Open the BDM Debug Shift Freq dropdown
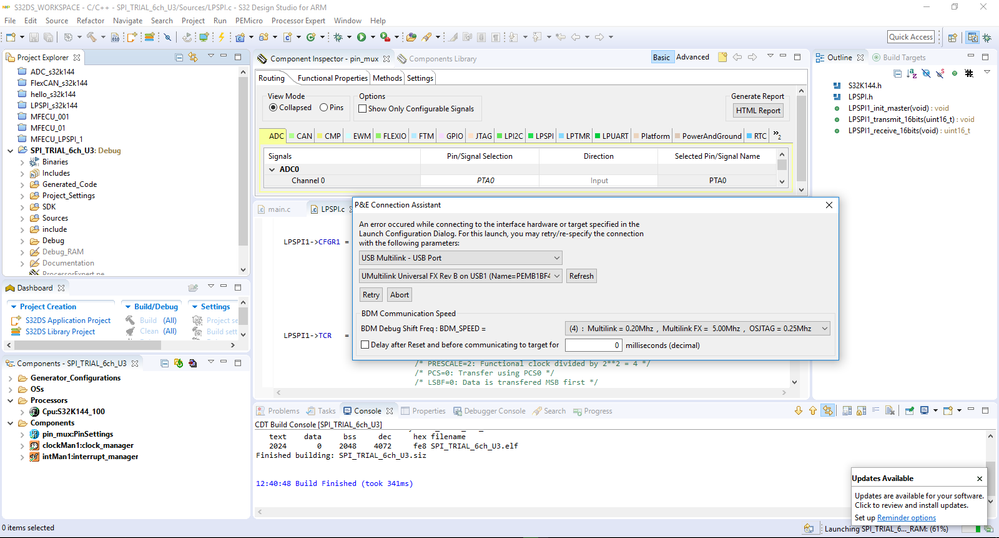 [x=698, y=328]
